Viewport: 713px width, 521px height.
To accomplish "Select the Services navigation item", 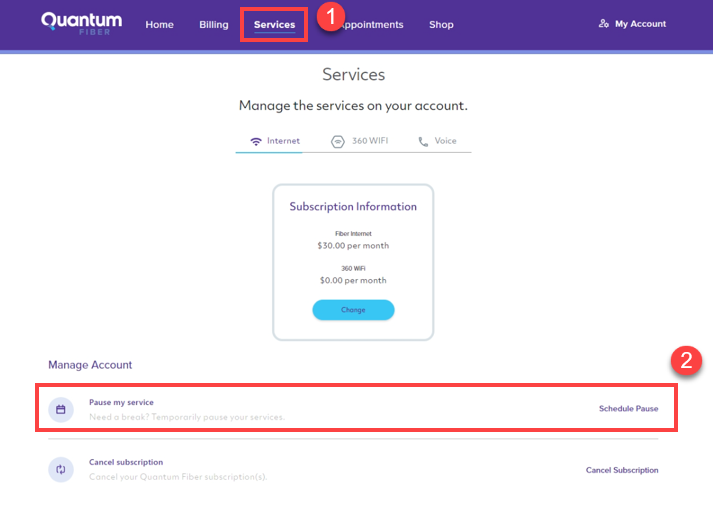I will pyautogui.click(x=274, y=25).
